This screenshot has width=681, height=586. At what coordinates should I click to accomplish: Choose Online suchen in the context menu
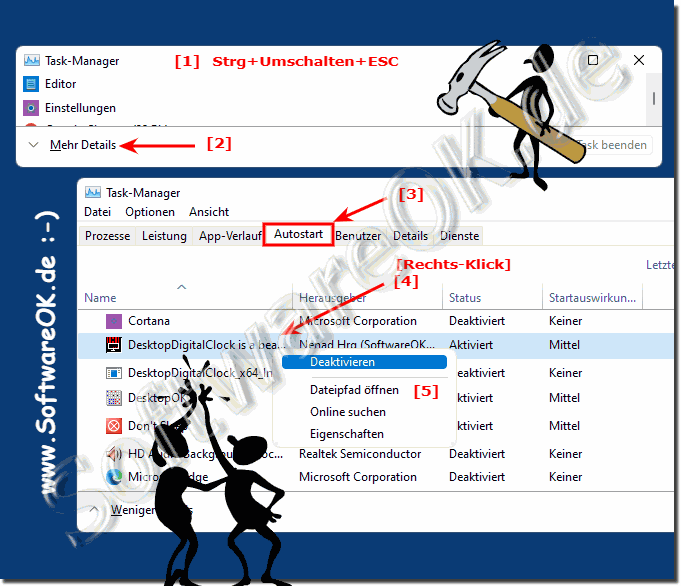point(348,412)
